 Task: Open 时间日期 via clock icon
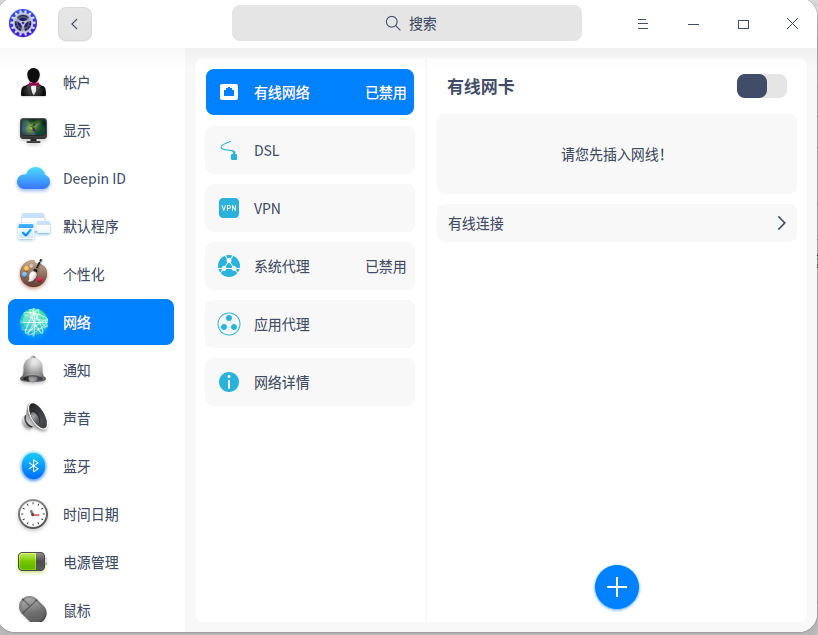32,514
